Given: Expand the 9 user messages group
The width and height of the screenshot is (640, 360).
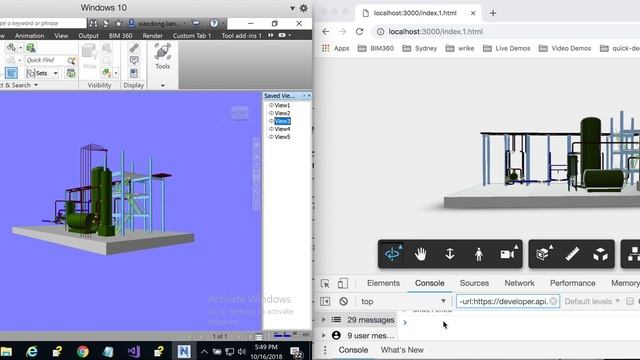Looking at the screenshot, I should coord(324,336).
